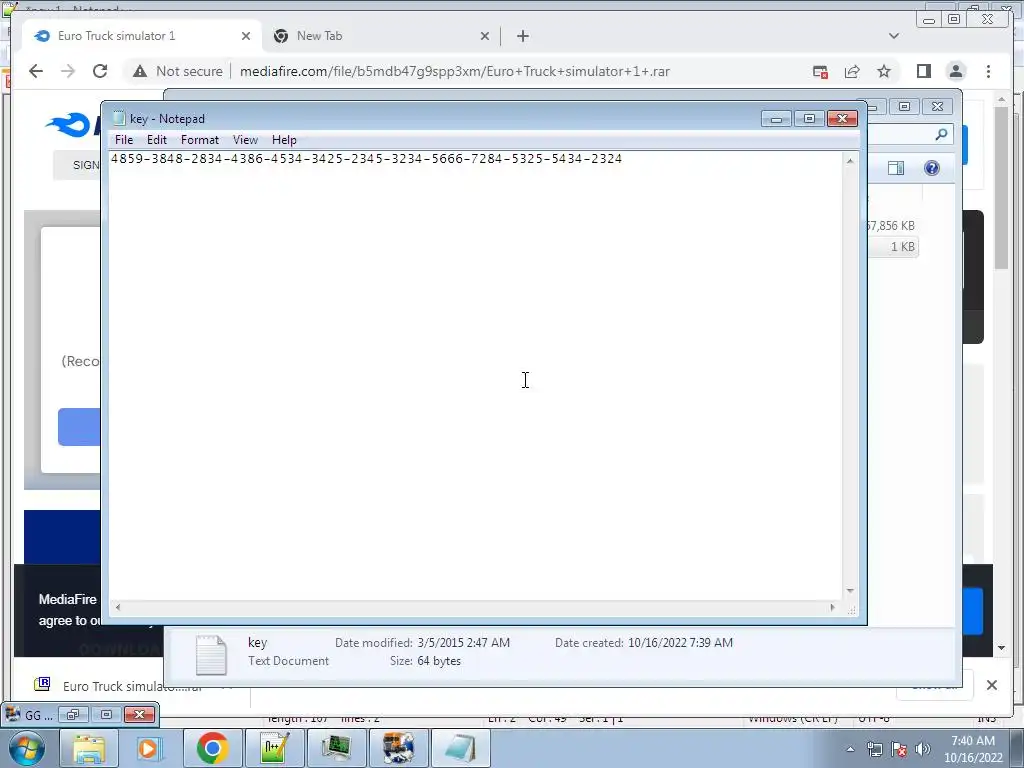Click Chrome page scrollbar down arrow
This screenshot has width=1024, height=768.
point(1002,648)
